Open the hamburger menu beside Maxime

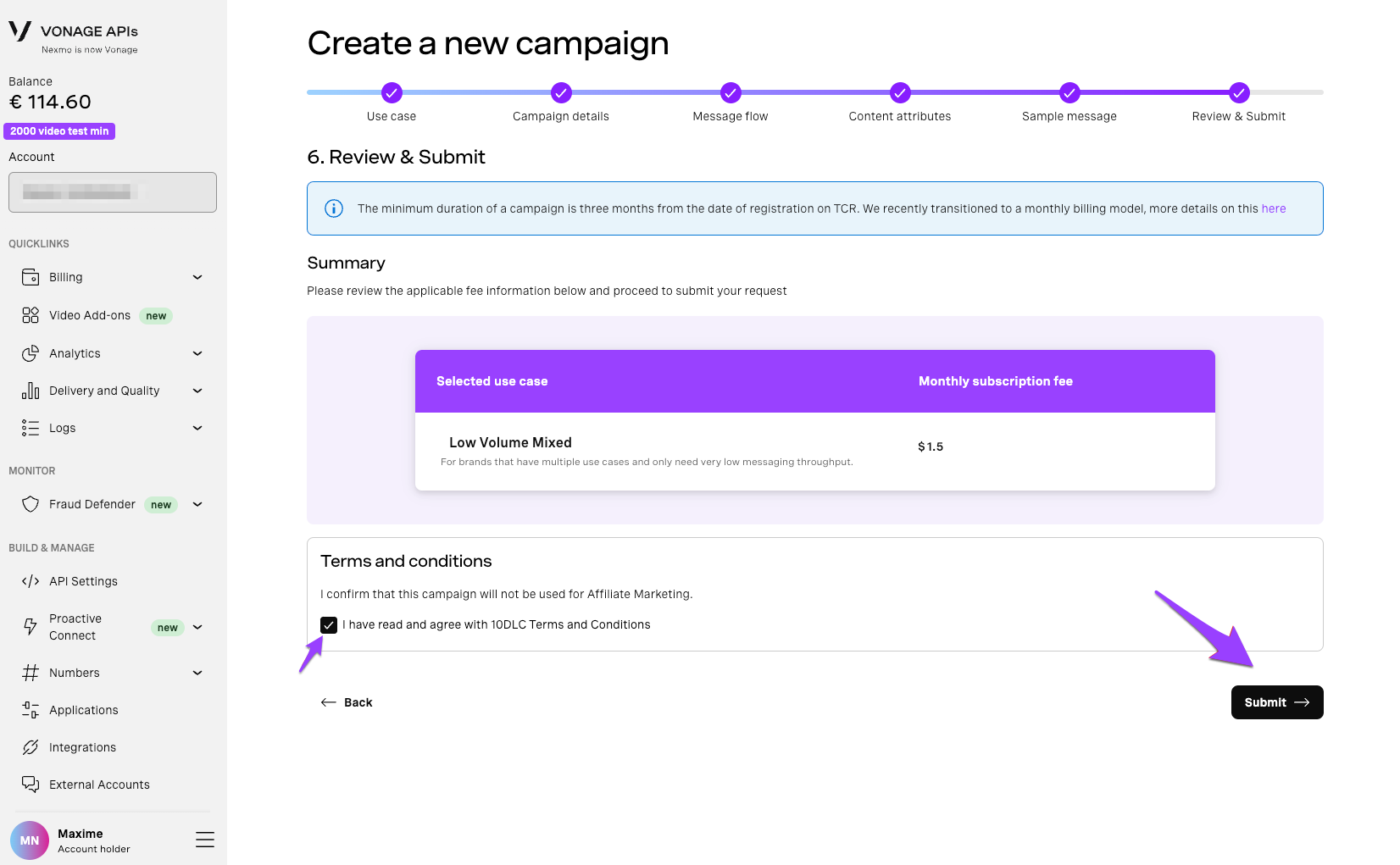205,840
